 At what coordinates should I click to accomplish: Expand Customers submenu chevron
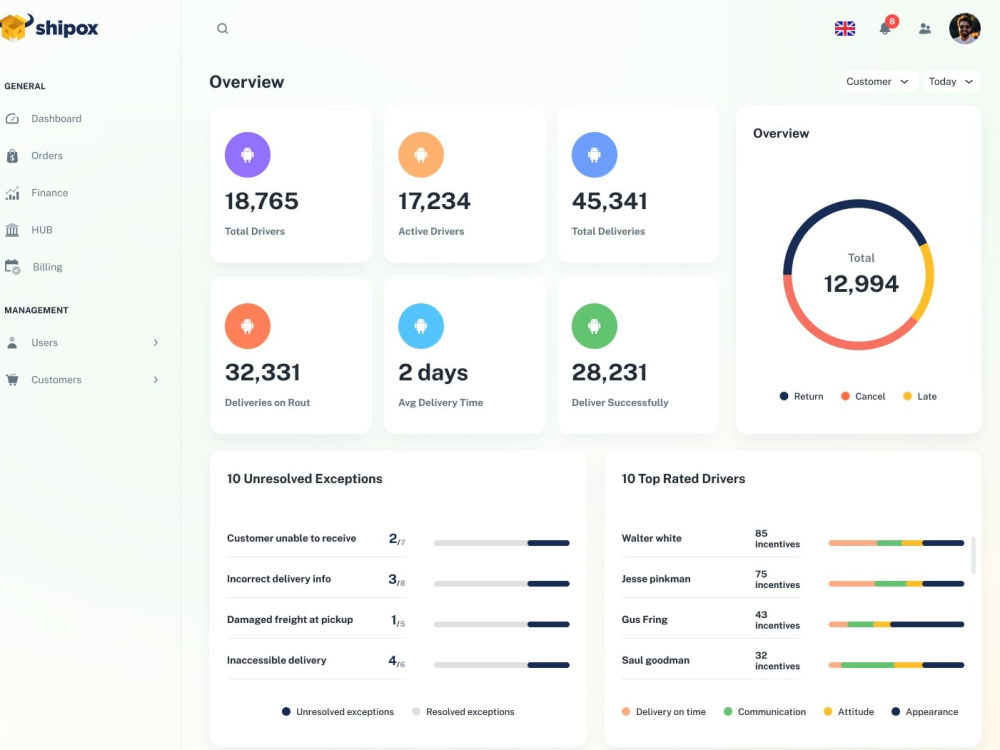[x=156, y=379]
